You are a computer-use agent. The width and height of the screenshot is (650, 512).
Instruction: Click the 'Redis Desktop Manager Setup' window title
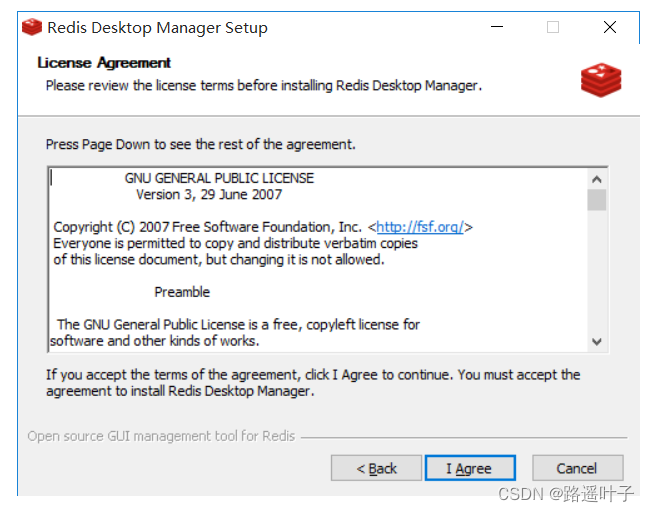tap(158, 28)
